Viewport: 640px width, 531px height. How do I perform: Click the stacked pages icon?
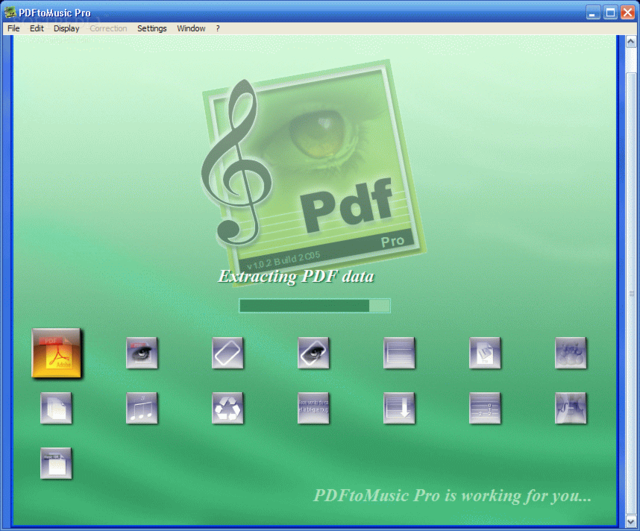pyautogui.click(x=56, y=408)
